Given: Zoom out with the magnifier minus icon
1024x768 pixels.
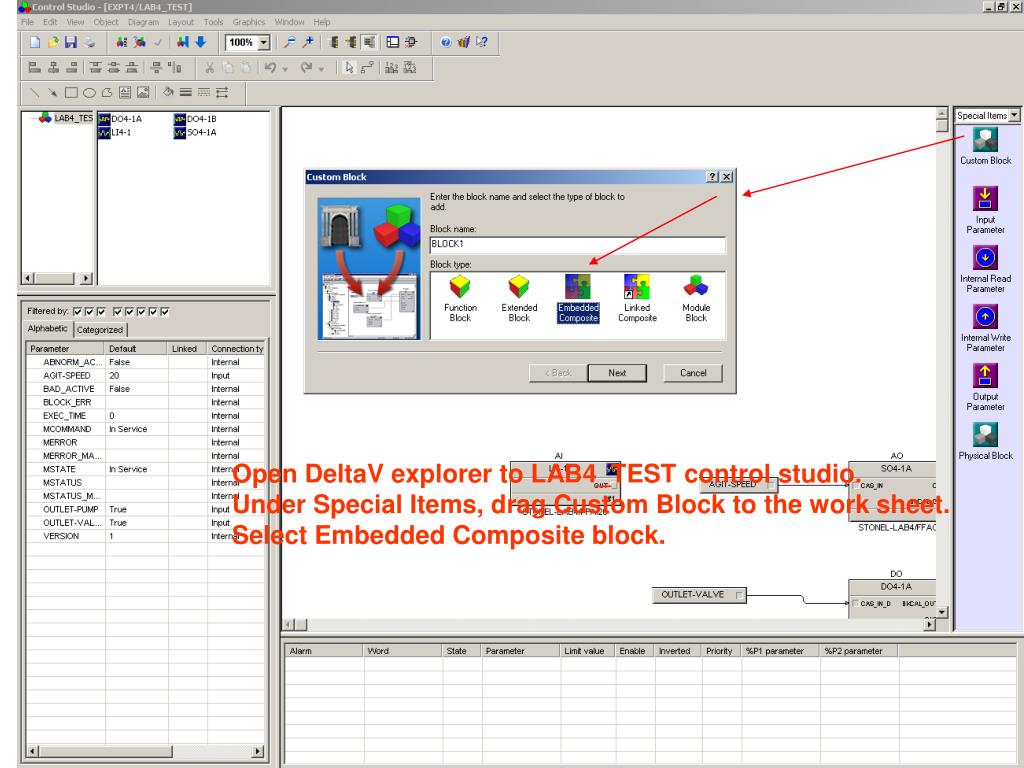Looking at the screenshot, I should [x=289, y=42].
